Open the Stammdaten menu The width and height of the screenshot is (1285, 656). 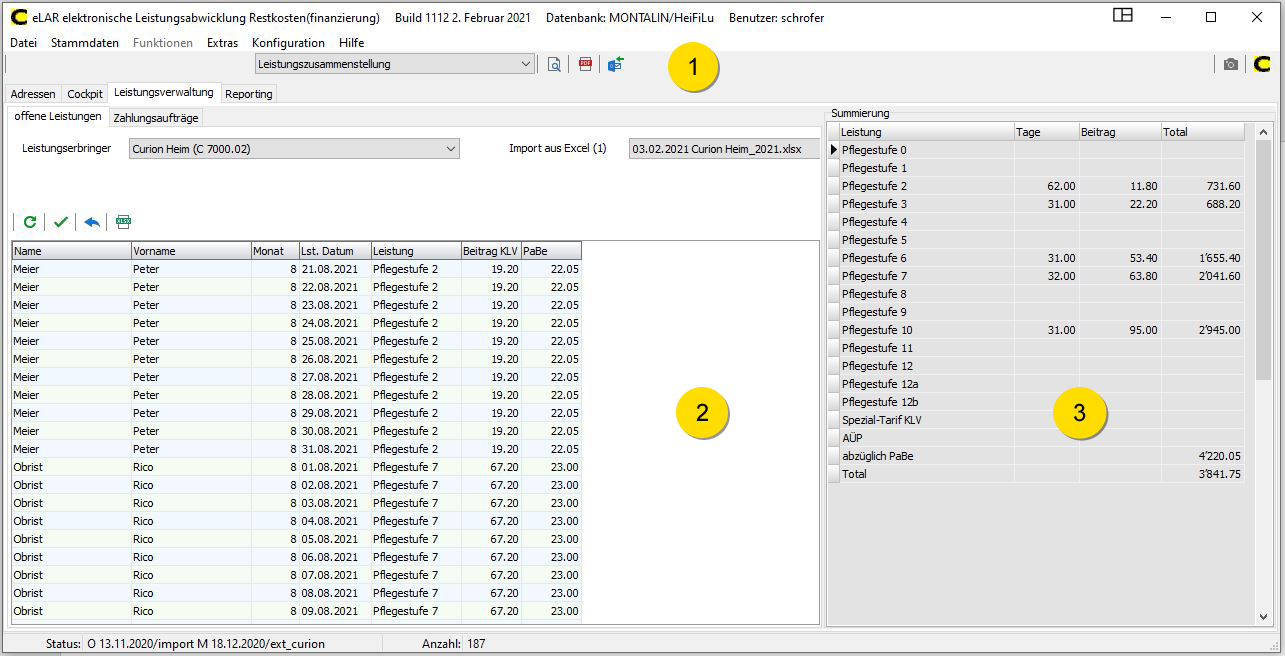(x=85, y=43)
